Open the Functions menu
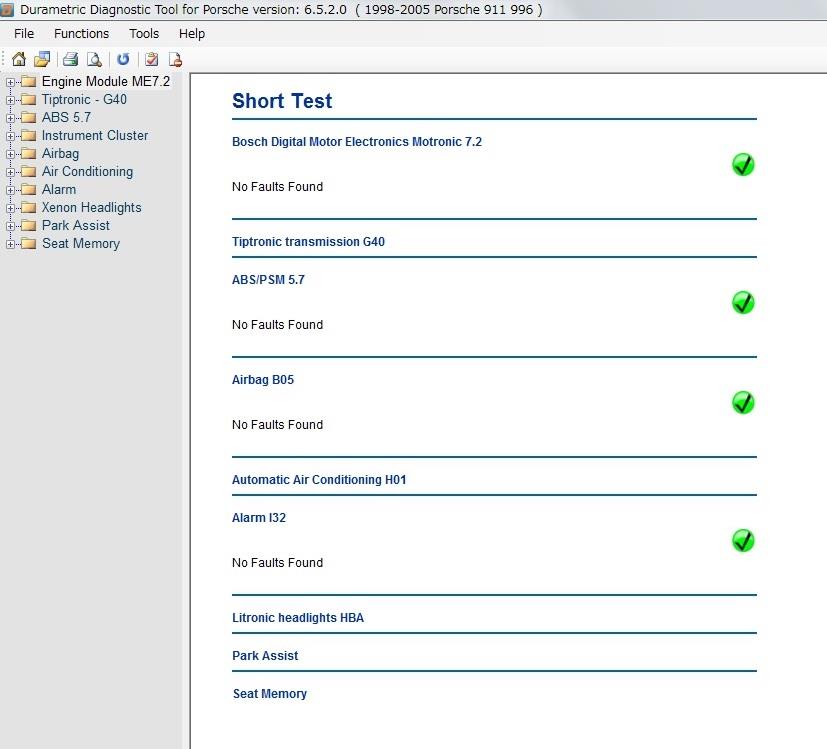The height and width of the screenshot is (749, 827). pyautogui.click(x=81, y=34)
